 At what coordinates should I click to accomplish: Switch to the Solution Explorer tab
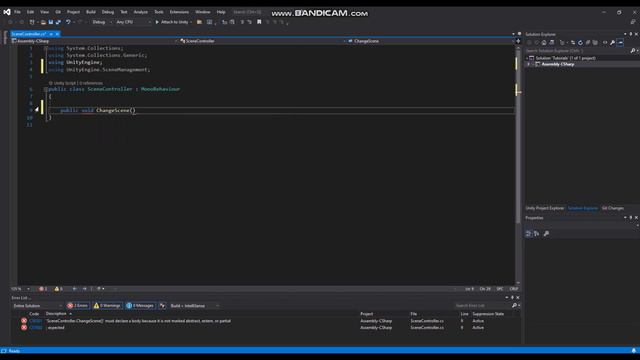point(582,208)
